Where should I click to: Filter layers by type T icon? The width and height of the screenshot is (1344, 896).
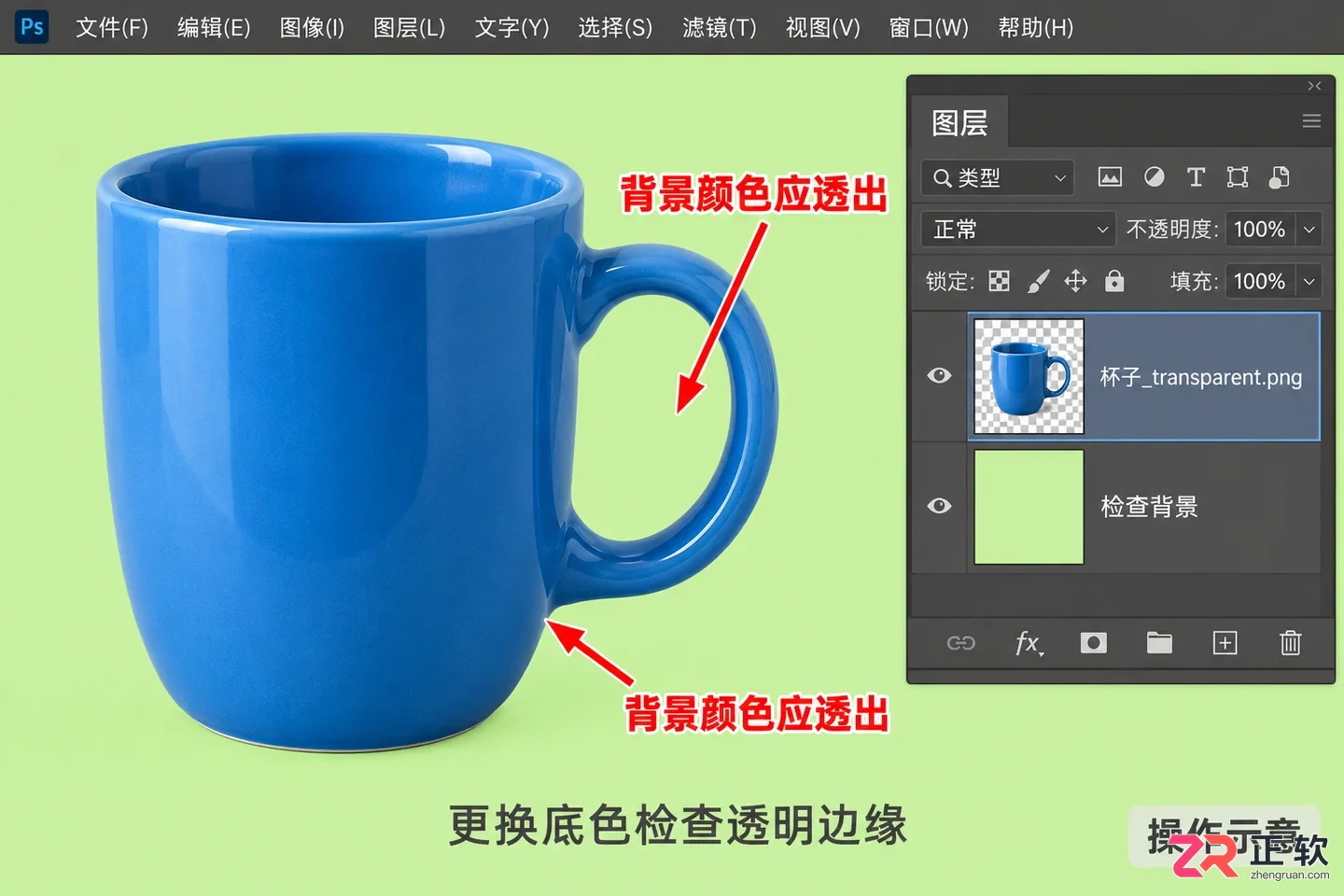pos(1196,177)
